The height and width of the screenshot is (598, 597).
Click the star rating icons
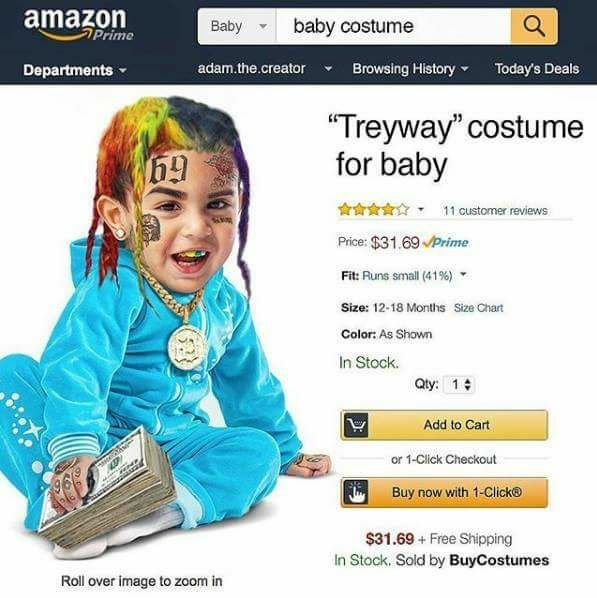374,210
